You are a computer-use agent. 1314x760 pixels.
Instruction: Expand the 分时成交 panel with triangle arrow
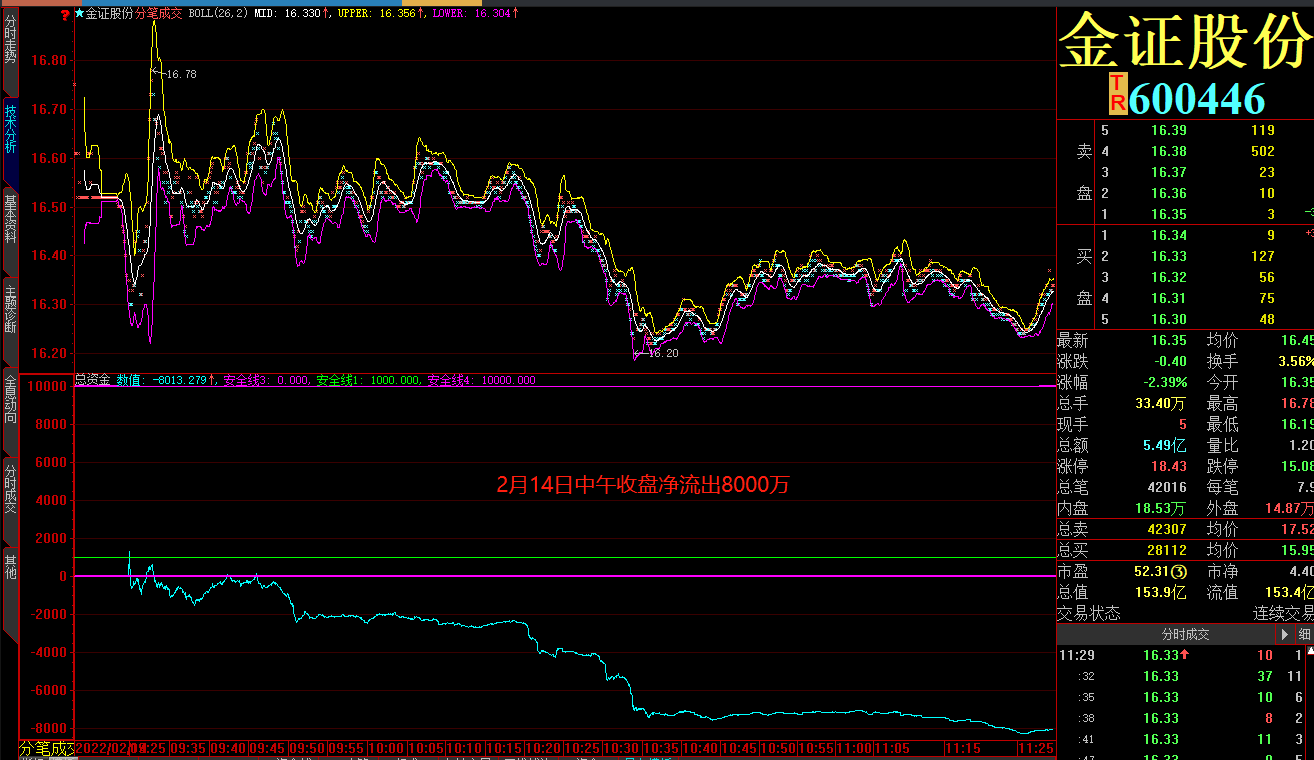point(1285,634)
